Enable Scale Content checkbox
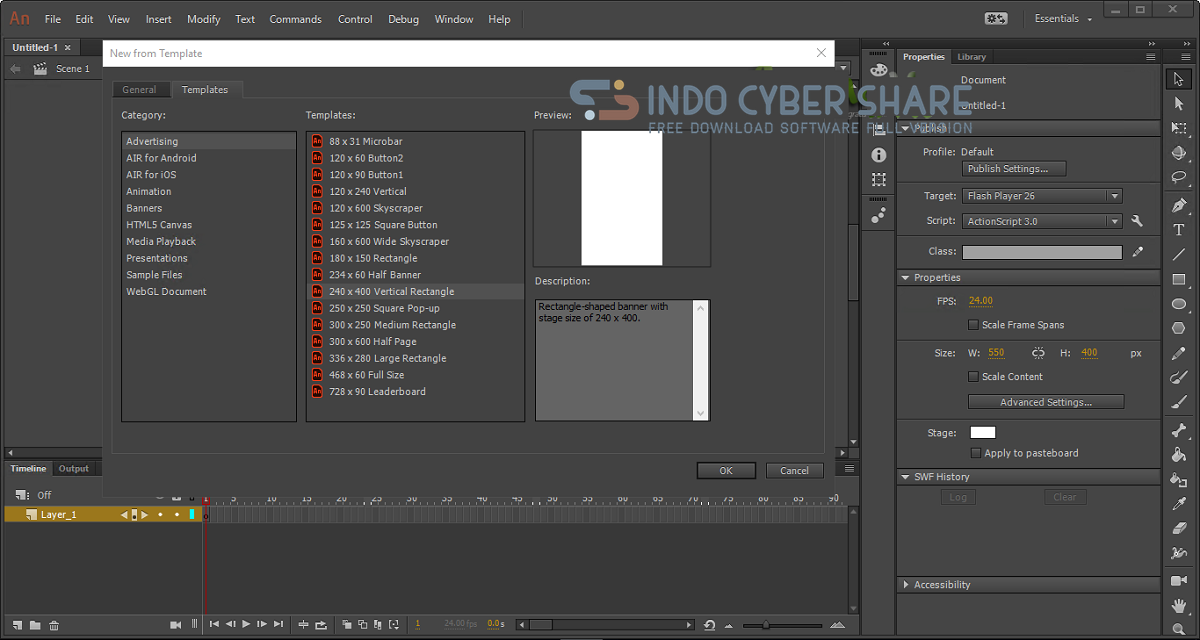1200x640 pixels. [x=973, y=377]
